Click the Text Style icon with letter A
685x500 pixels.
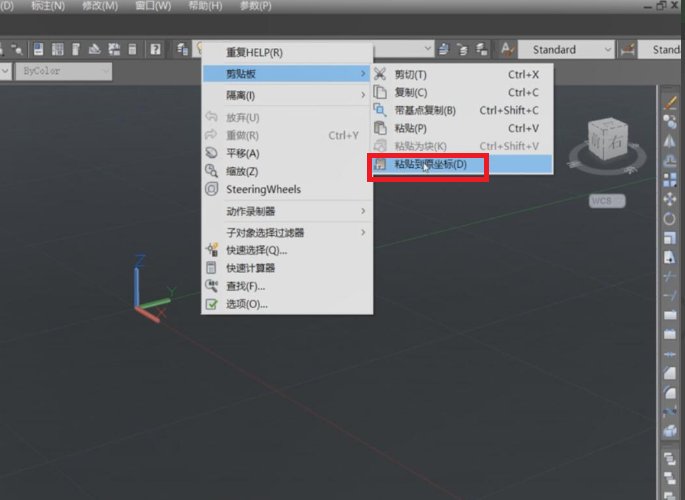[507, 49]
